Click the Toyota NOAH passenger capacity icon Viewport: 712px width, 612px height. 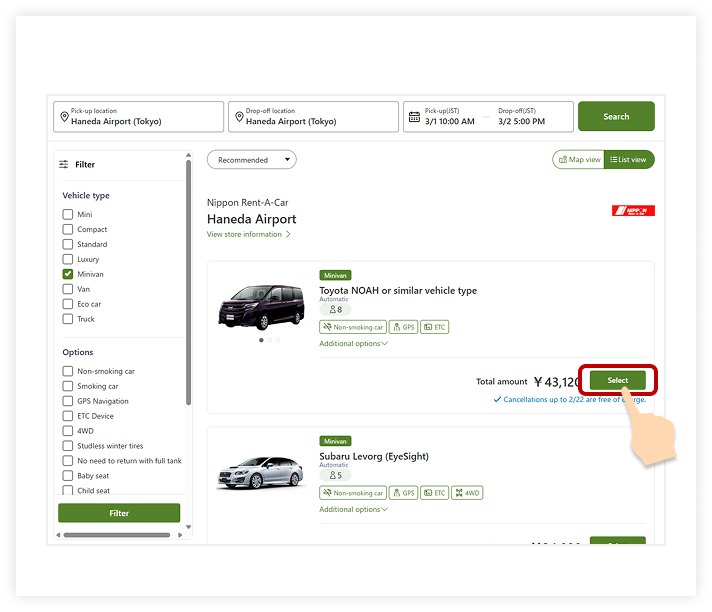333,309
